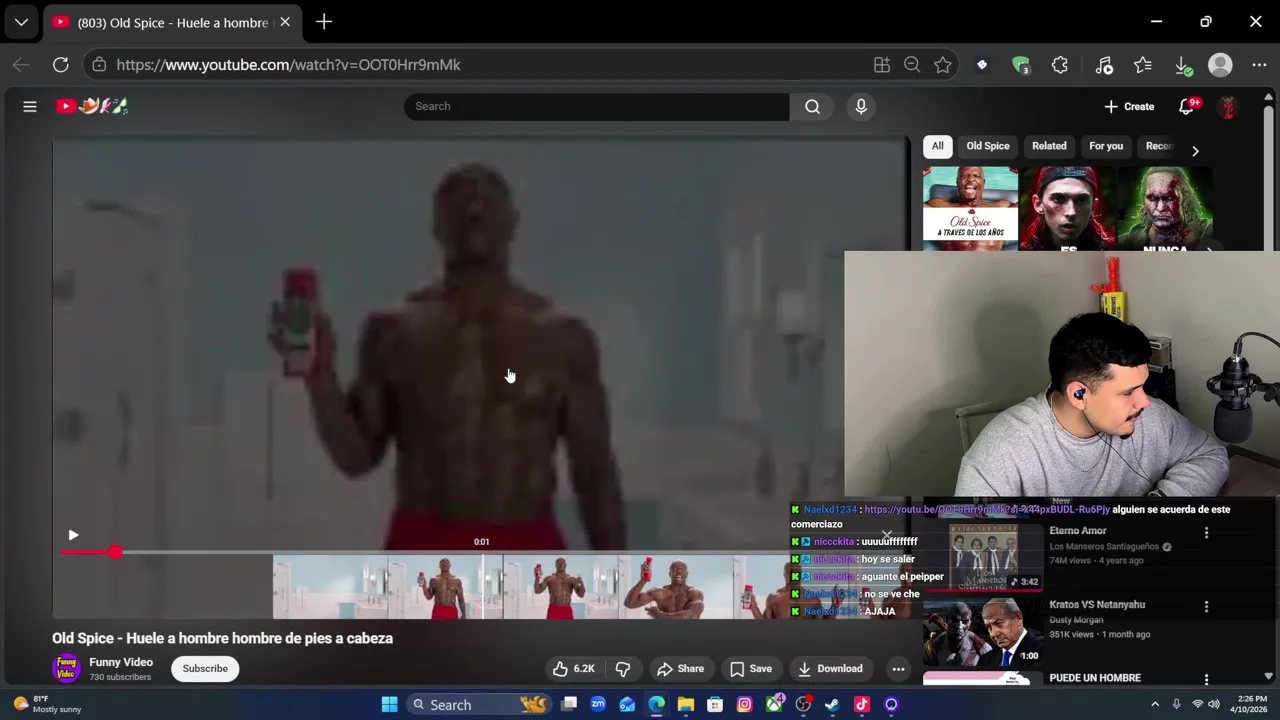Open Funny Video channel avatar
Image resolution: width=1280 pixels, height=720 pixels.
coord(66,668)
